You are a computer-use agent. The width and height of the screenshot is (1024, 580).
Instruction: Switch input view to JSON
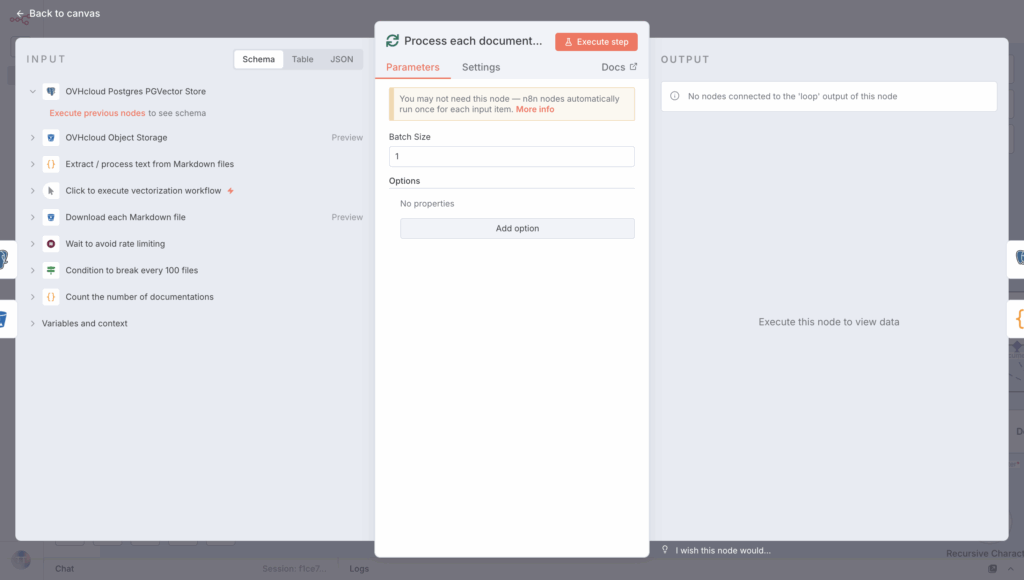coord(342,59)
